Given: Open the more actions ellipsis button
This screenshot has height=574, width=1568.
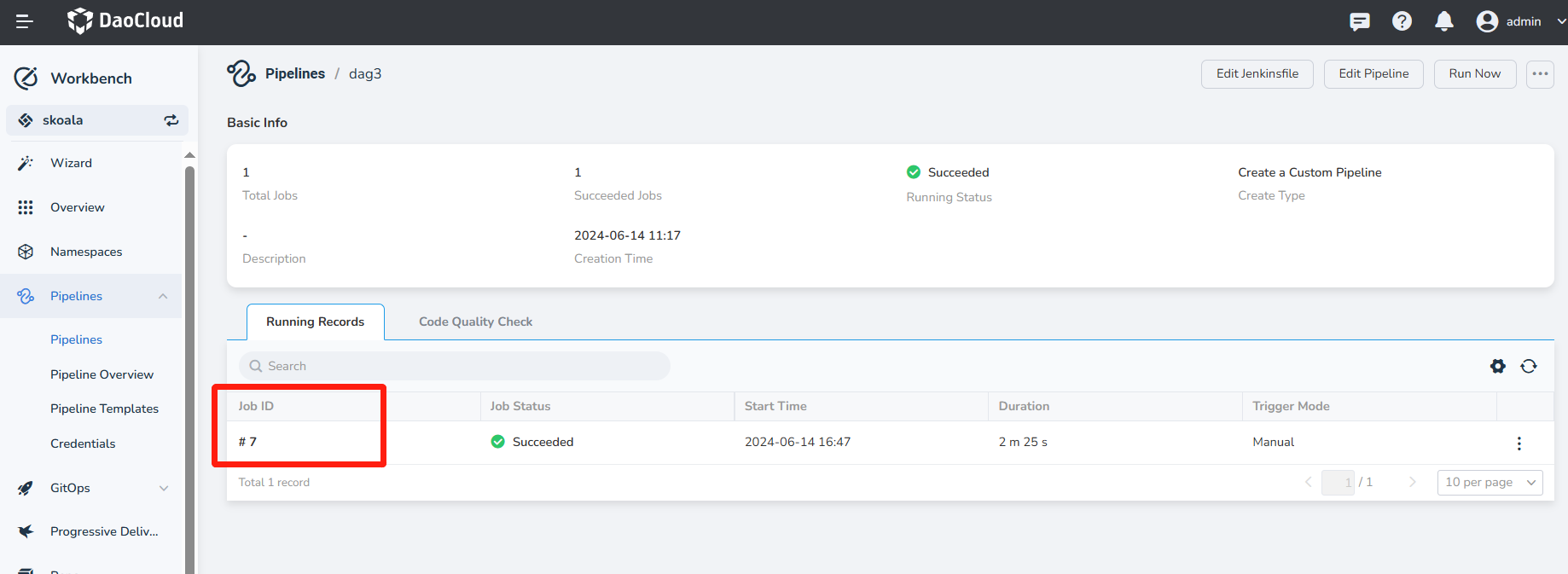Looking at the screenshot, I should coord(1539,73).
